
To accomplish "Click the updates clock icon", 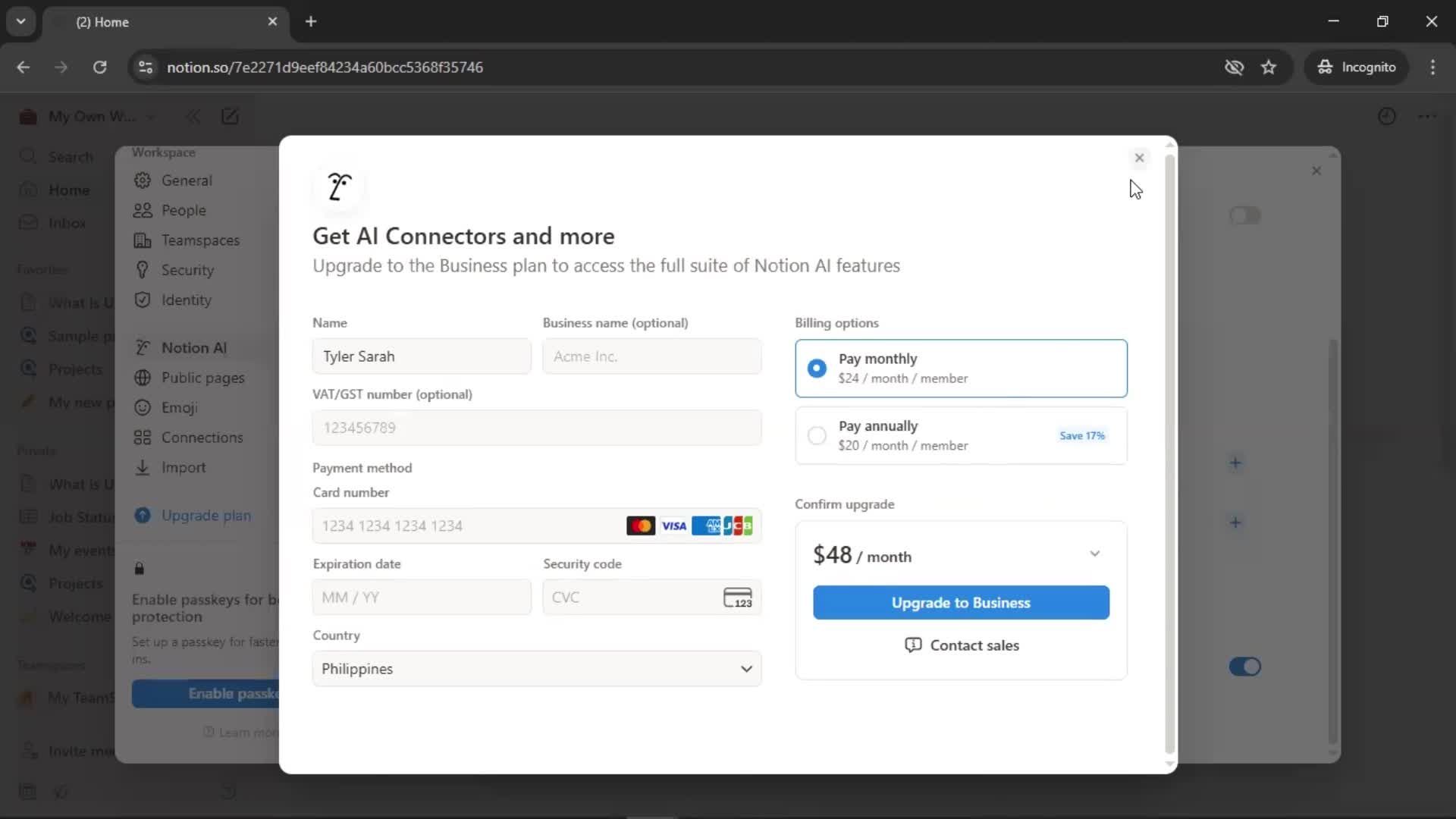I will pos(1386,117).
